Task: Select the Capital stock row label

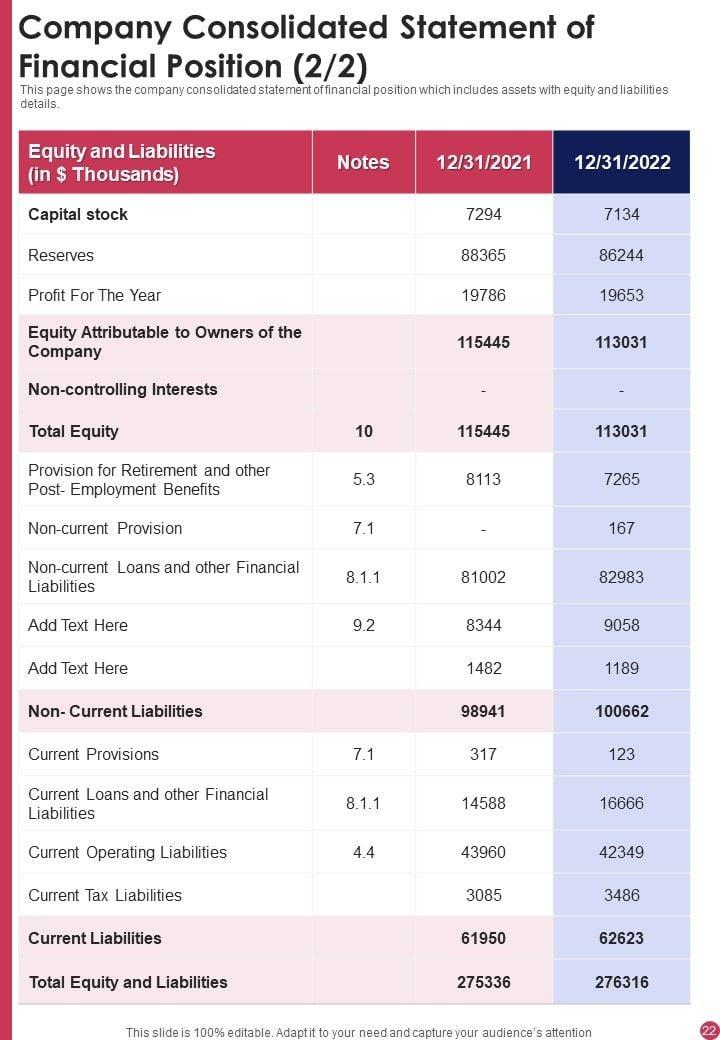Action: click(78, 214)
